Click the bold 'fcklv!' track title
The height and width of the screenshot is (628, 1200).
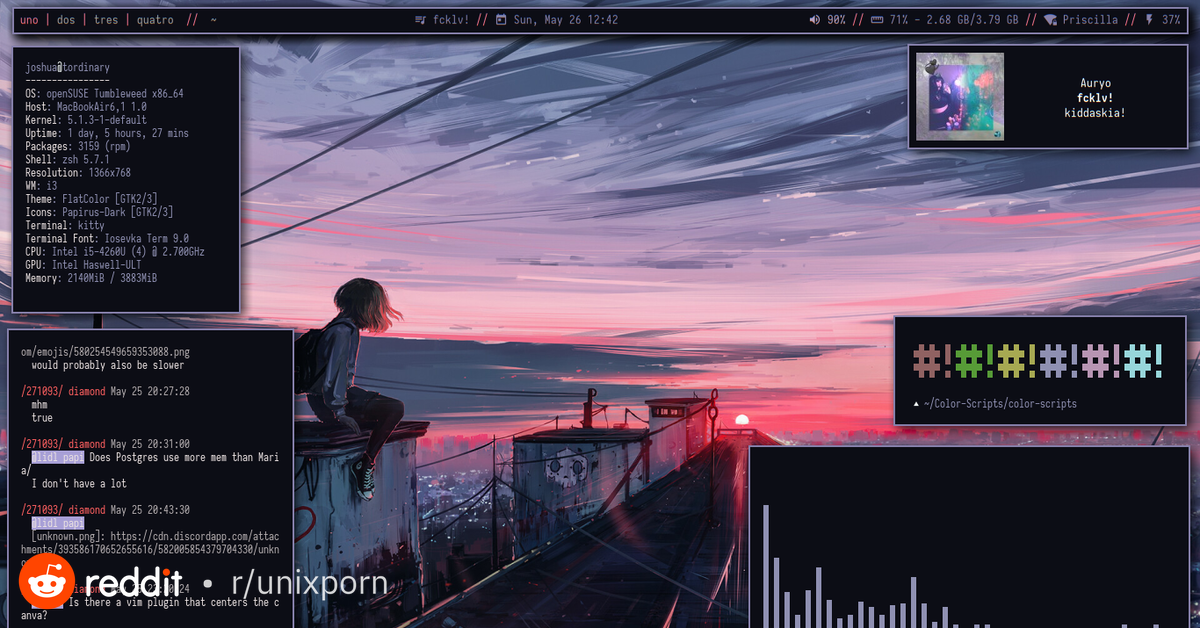click(x=1095, y=98)
